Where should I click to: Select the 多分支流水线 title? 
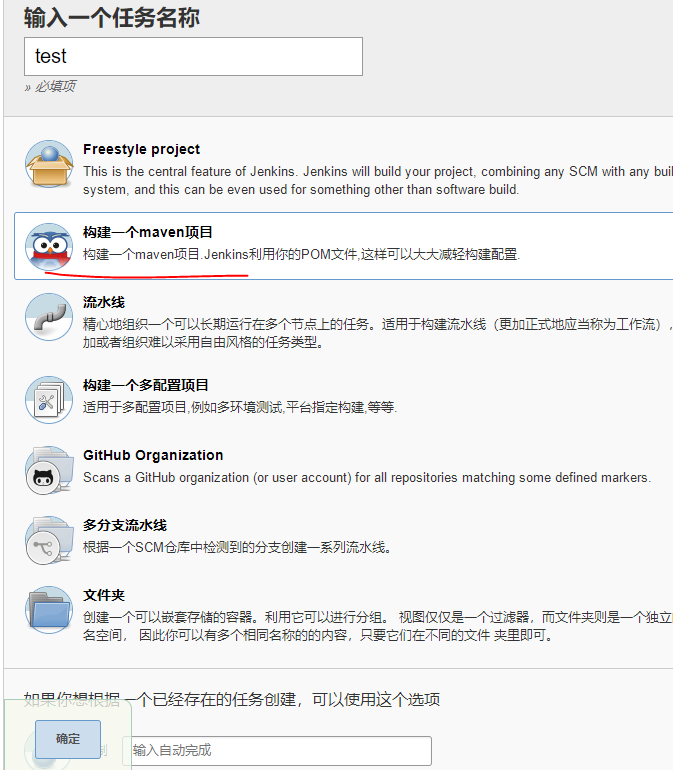(125, 525)
